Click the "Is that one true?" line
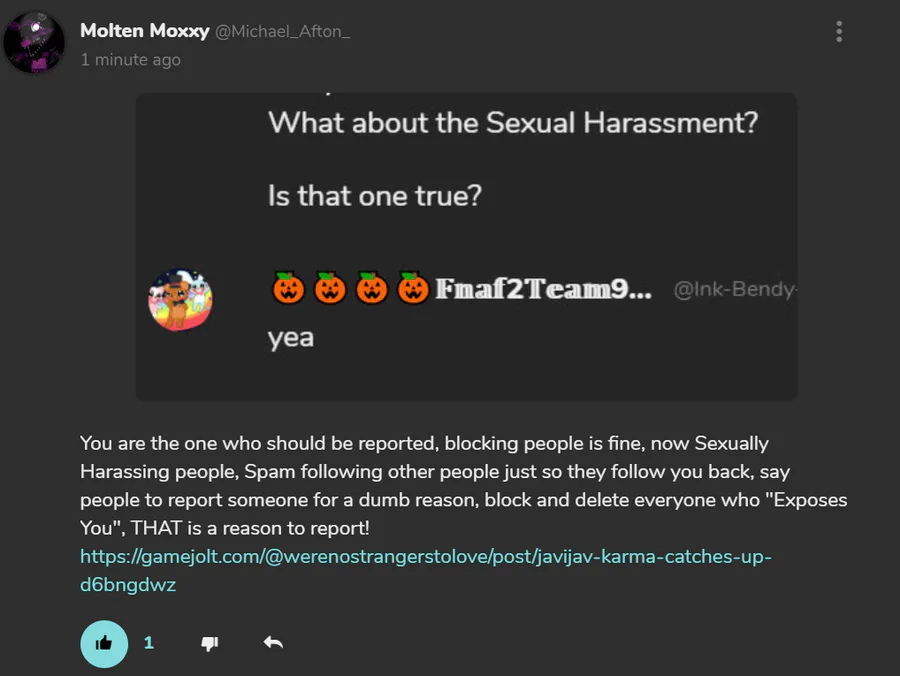The width and height of the screenshot is (900, 676). [374, 194]
